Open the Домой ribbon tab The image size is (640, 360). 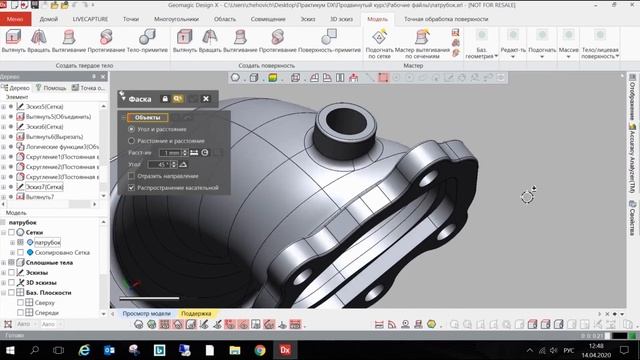coord(49,19)
